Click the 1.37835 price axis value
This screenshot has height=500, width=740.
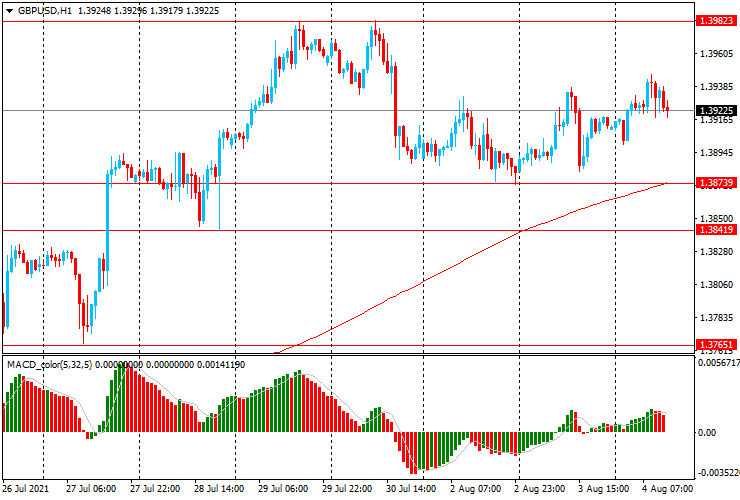click(x=717, y=318)
